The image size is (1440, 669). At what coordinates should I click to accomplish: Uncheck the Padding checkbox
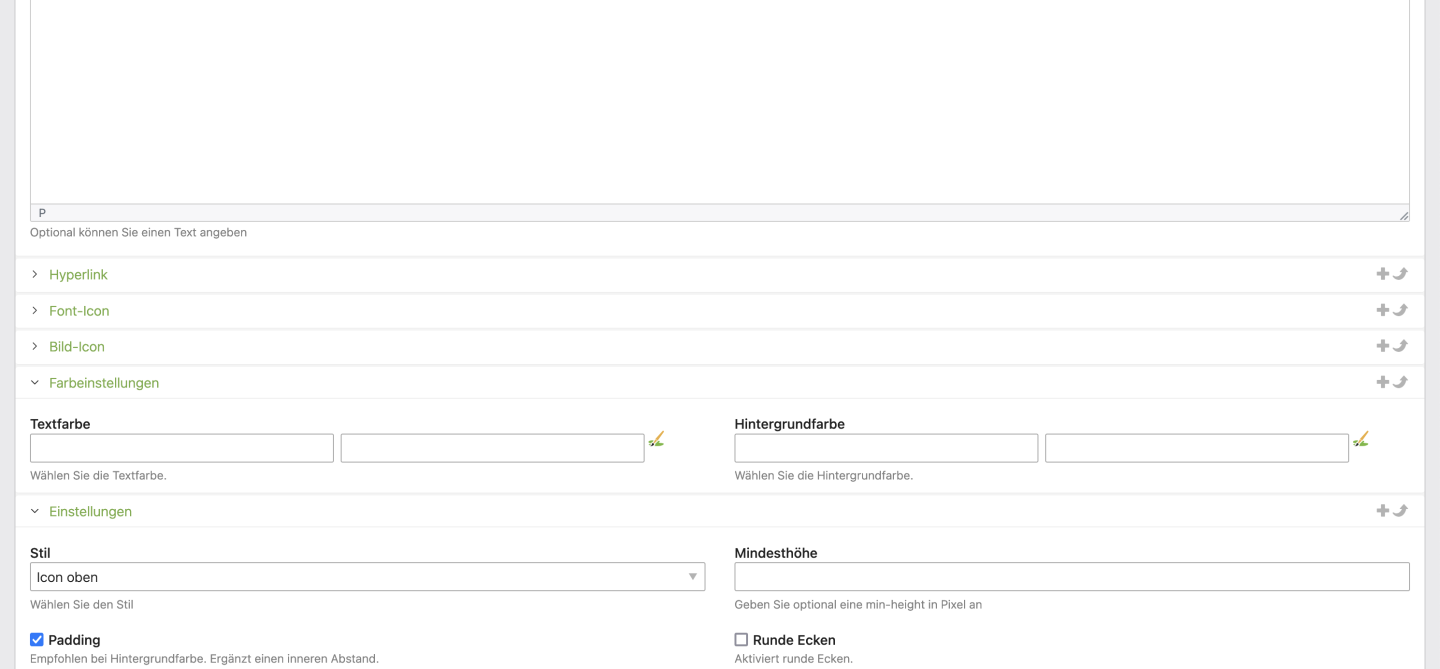37,640
